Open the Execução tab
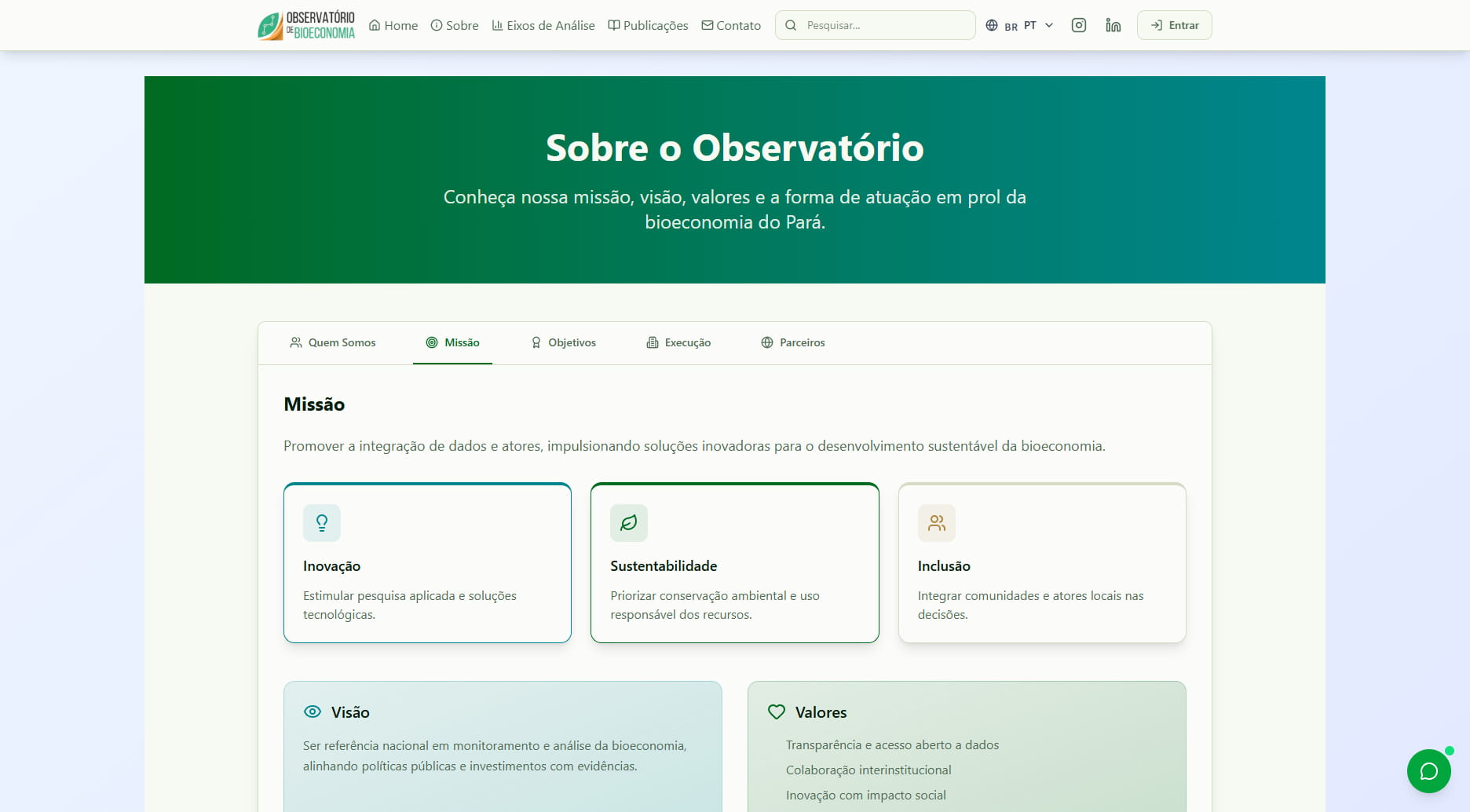Image resolution: width=1470 pixels, height=812 pixels. click(x=678, y=342)
